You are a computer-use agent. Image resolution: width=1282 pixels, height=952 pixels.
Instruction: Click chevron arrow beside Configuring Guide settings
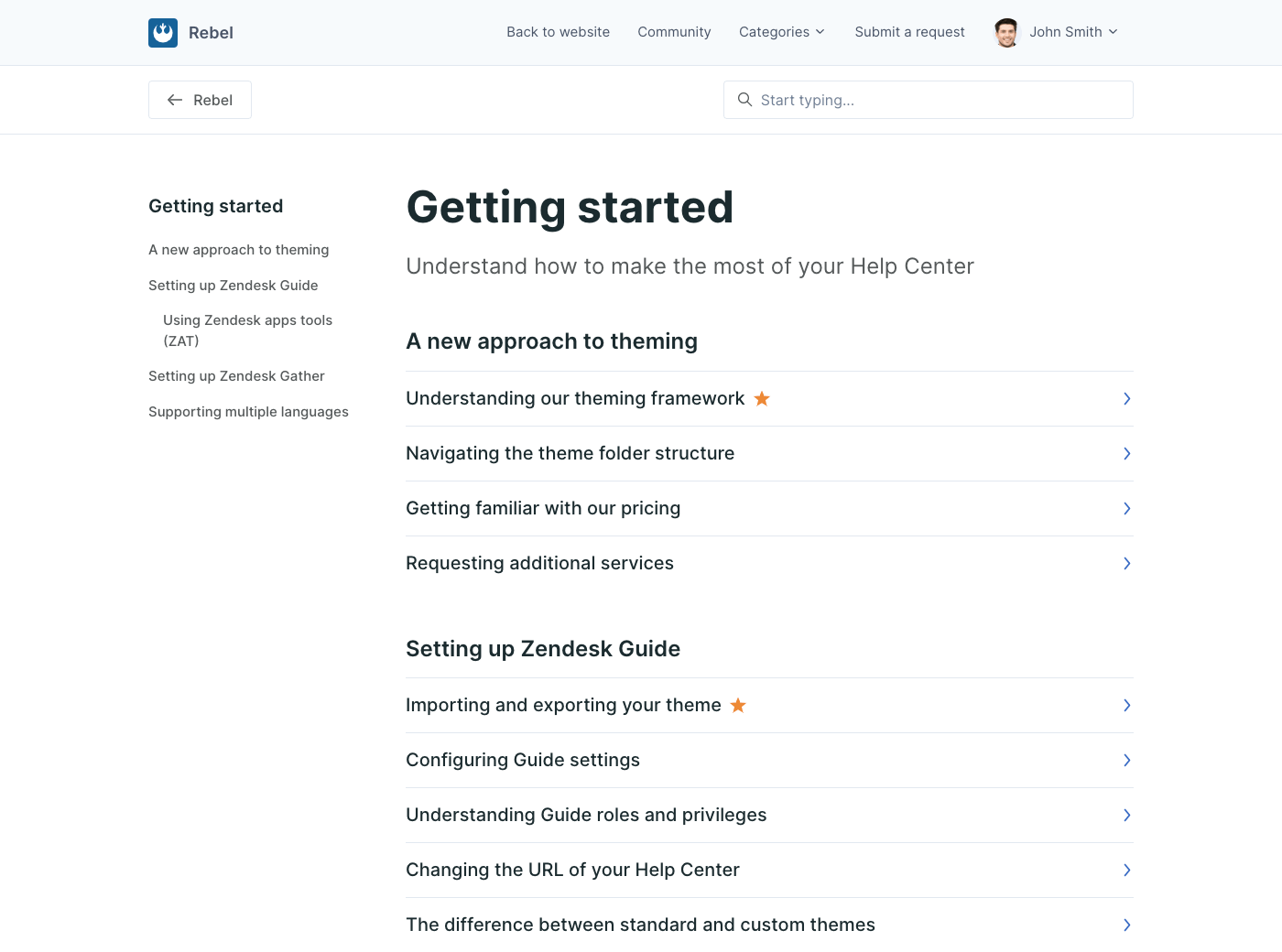tap(1126, 761)
